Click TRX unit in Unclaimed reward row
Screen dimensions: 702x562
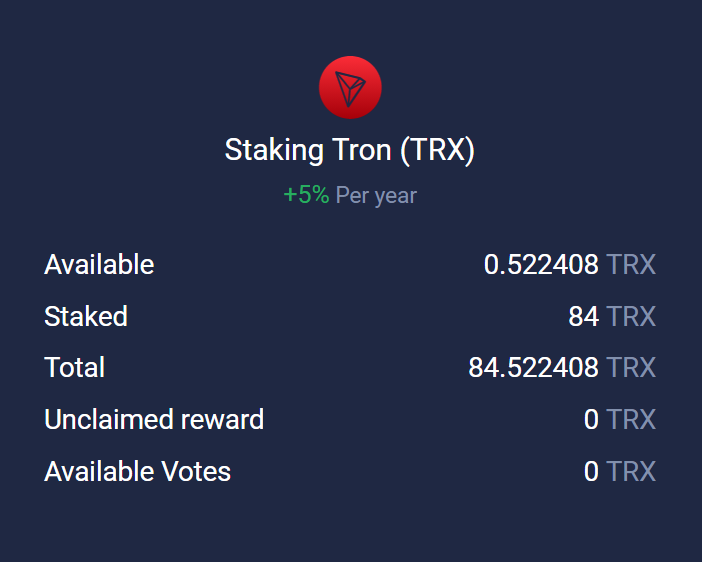point(631,419)
